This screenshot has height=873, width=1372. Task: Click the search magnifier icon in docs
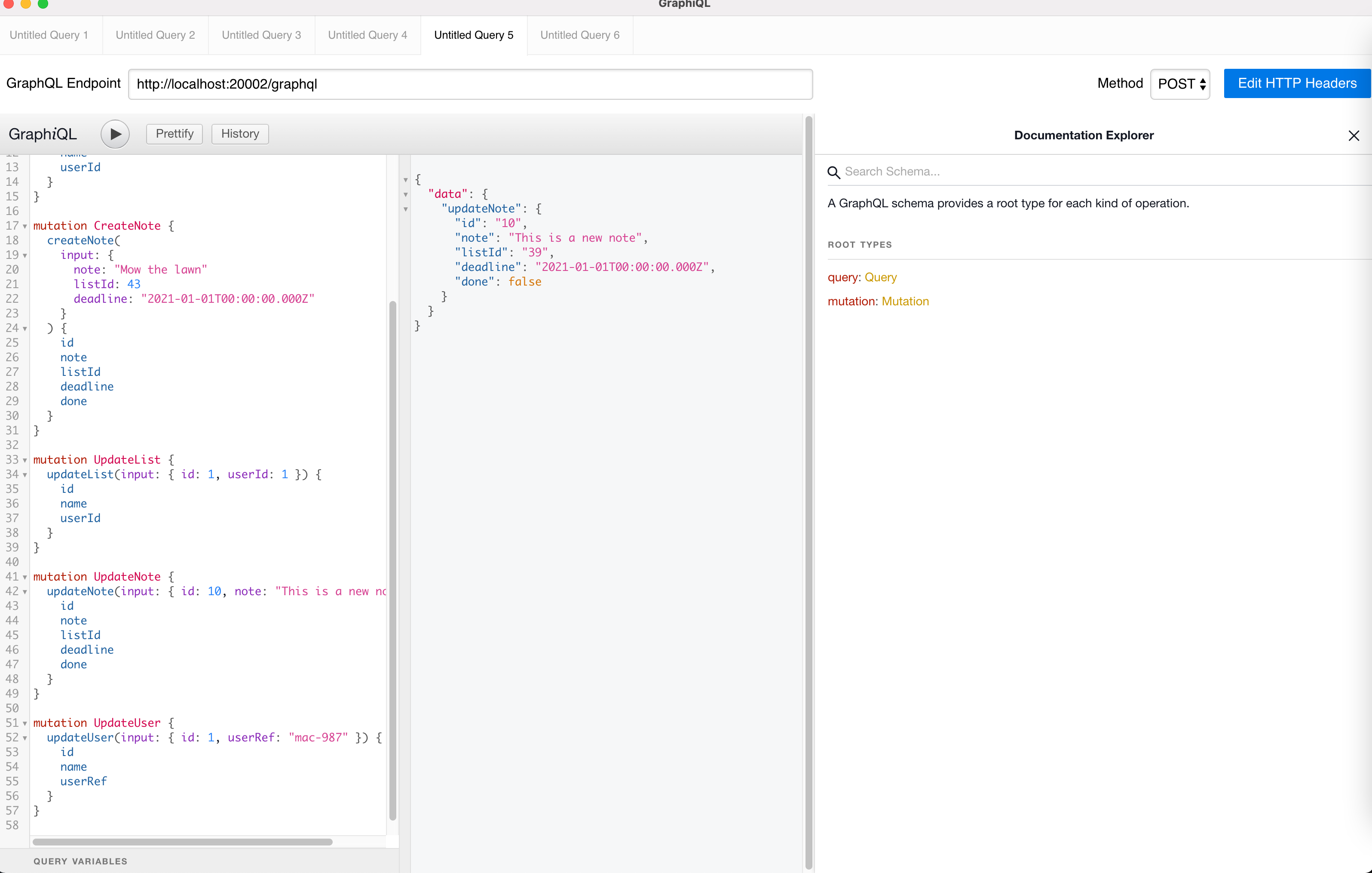pyautogui.click(x=833, y=172)
